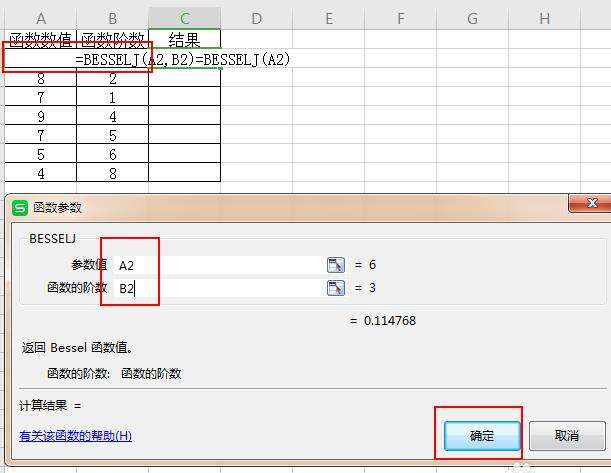Select column E header
Viewport: 611px width, 473px height.
tap(328, 19)
